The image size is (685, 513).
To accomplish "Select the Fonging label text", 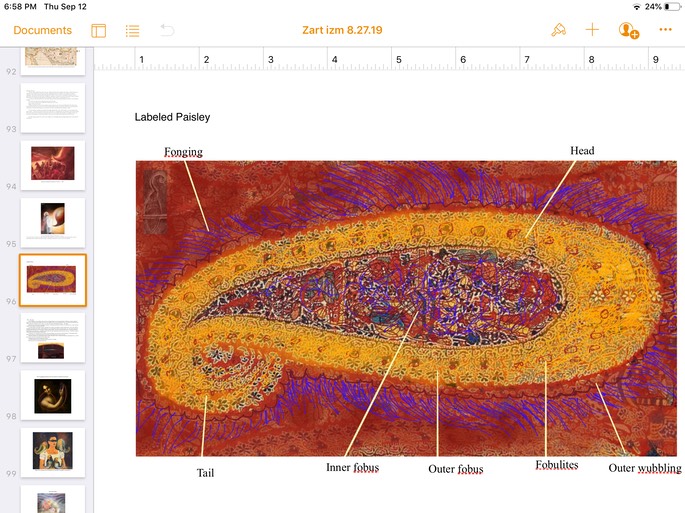I will (184, 152).
